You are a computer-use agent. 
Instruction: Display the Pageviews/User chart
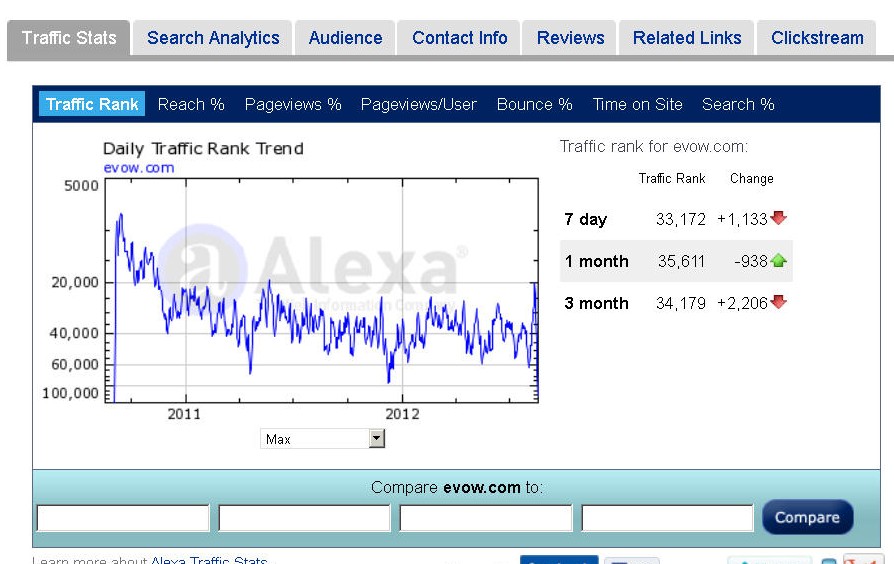click(418, 104)
